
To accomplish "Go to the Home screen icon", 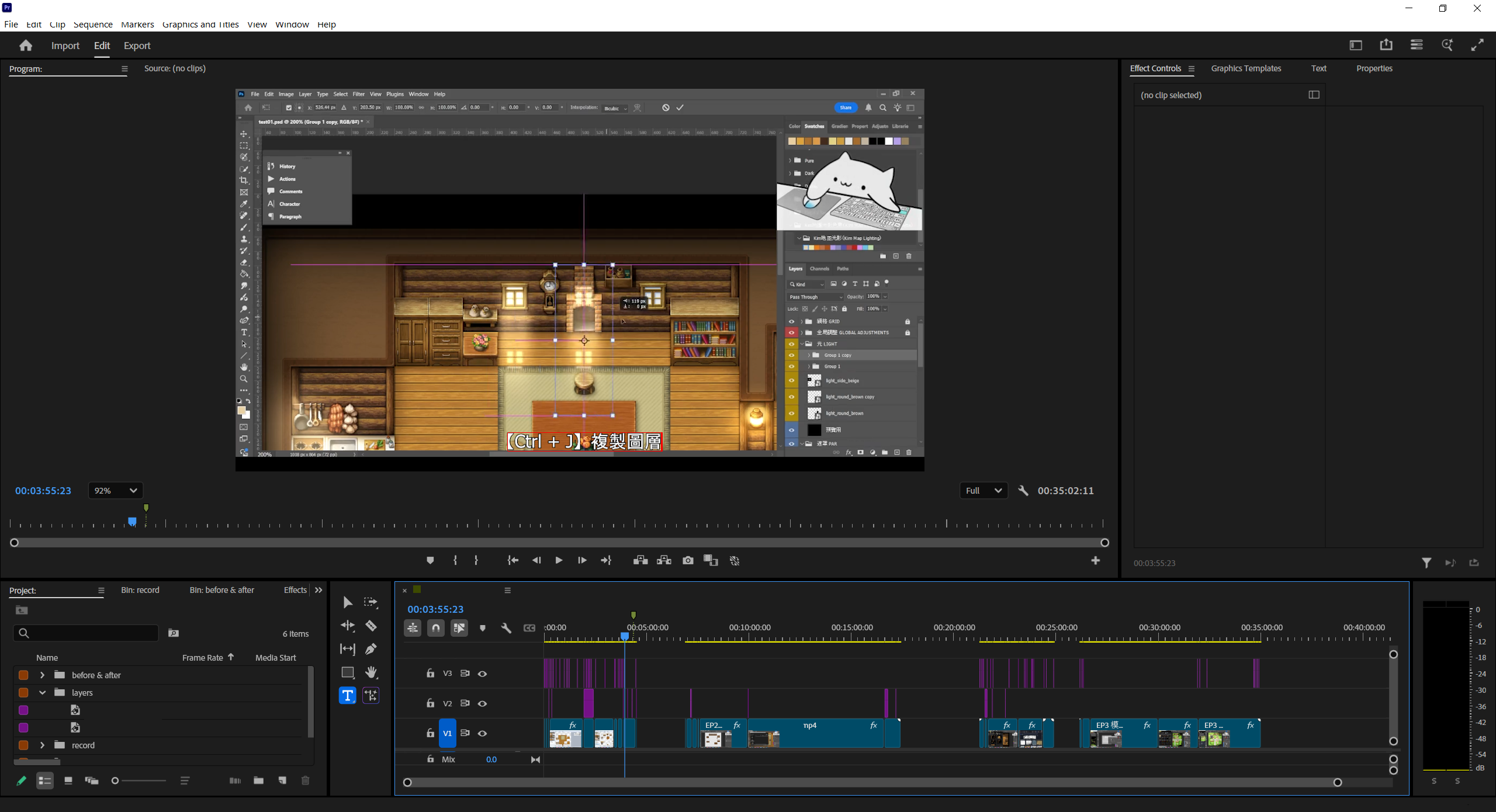I will pyautogui.click(x=26, y=46).
